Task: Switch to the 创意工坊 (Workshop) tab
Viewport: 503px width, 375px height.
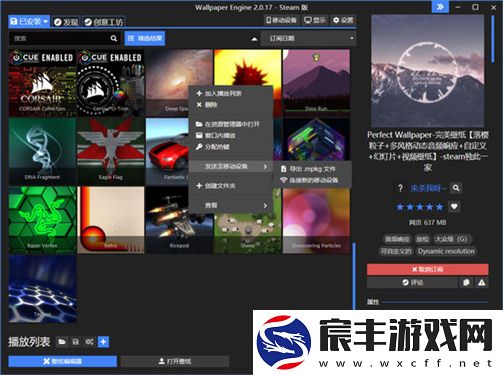Action: pos(103,22)
